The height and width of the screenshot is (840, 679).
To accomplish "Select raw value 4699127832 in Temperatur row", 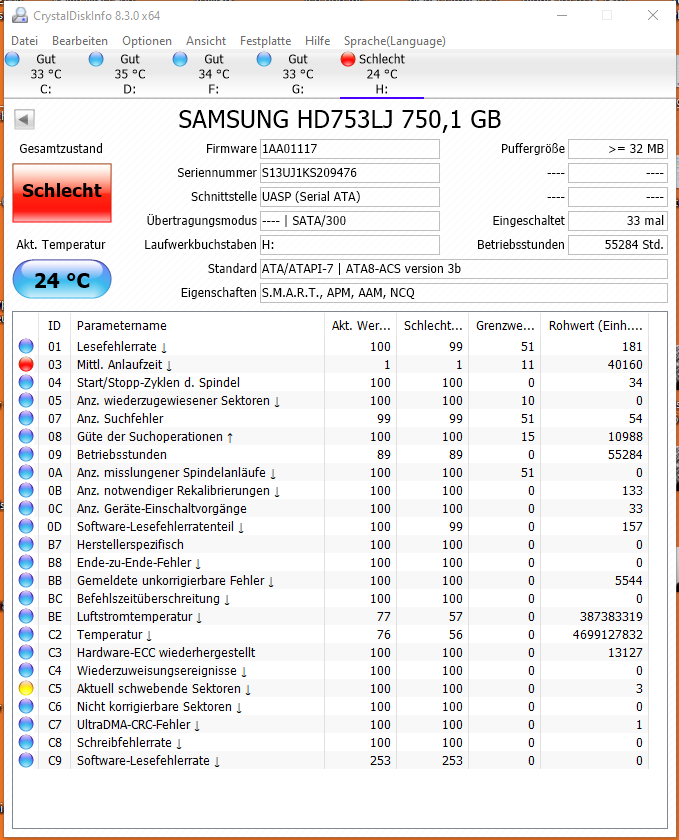I will coord(607,635).
